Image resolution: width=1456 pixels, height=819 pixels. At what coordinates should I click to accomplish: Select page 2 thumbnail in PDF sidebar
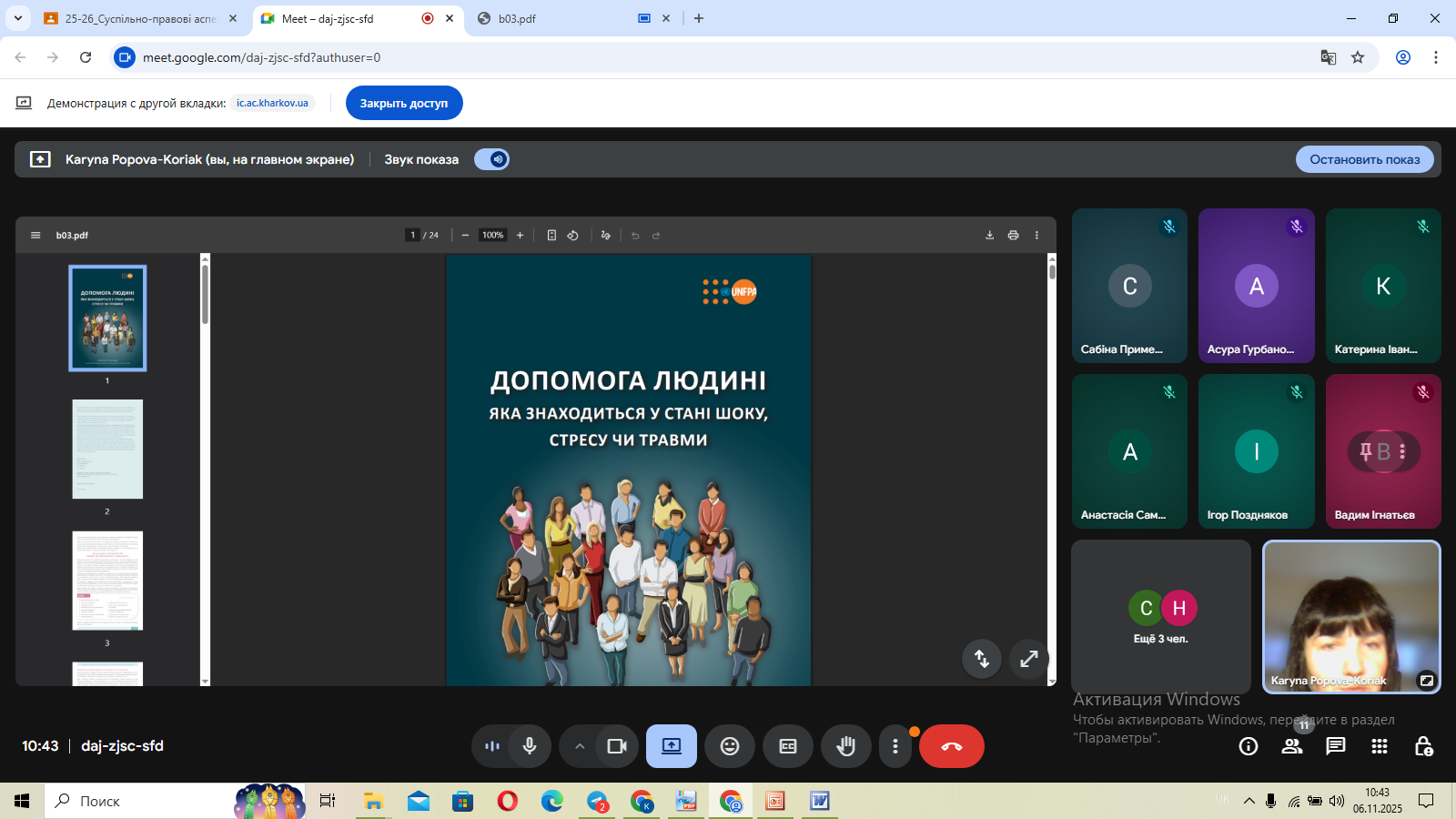107,450
